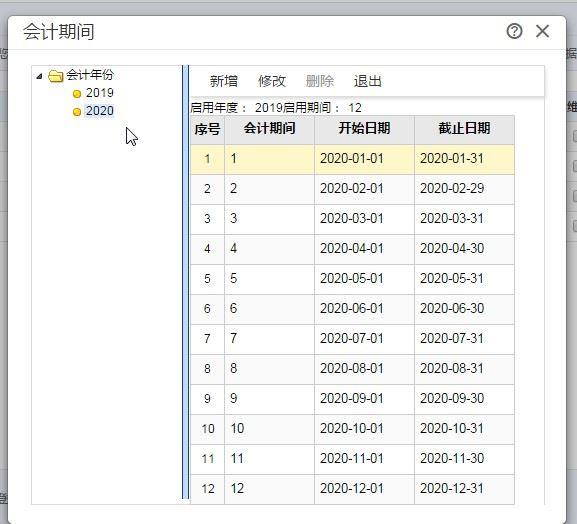The width and height of the screenshot is (577, 524).
Task: Select end date cell 2020-02-29
Action: 464,189
